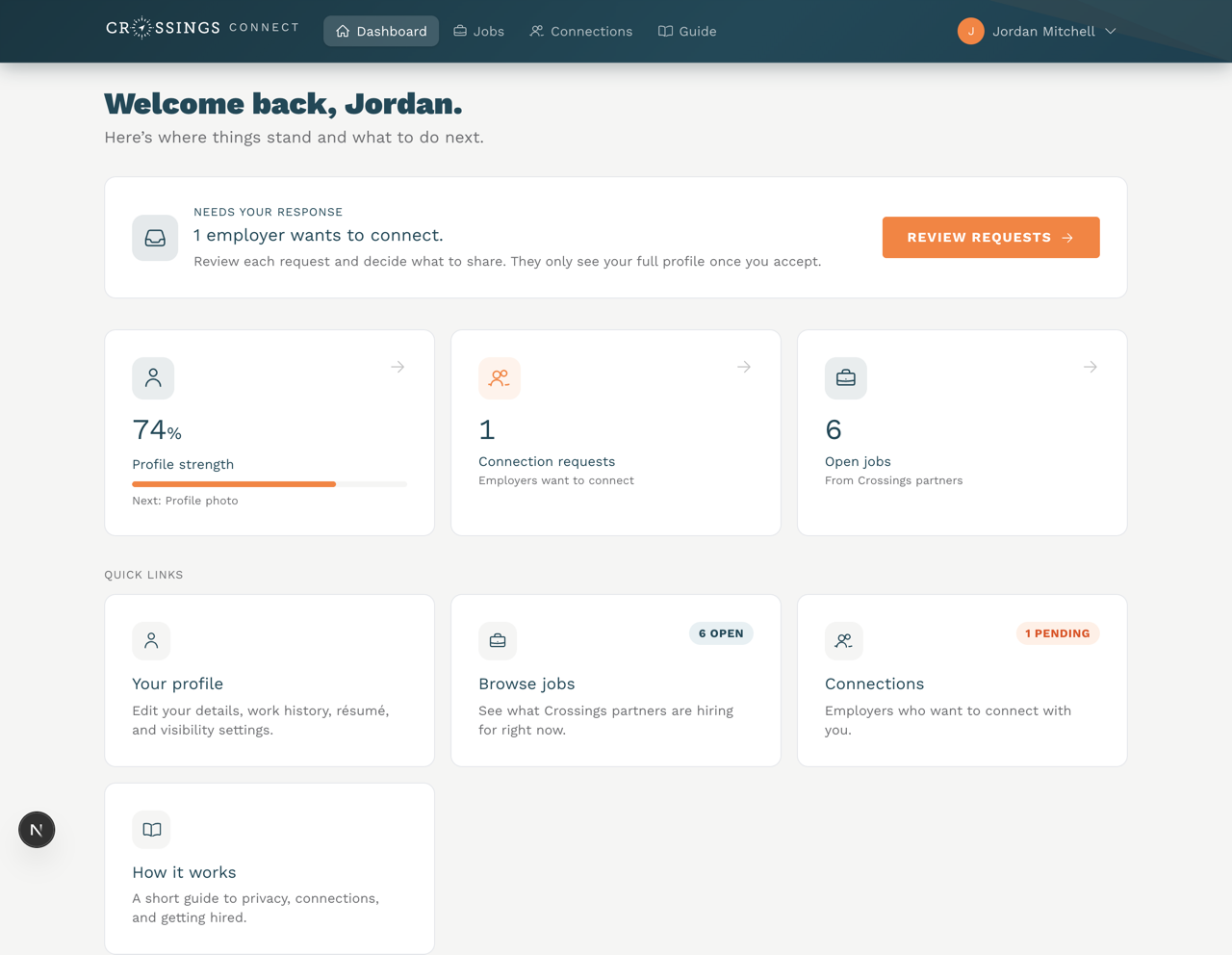
Task: Open the How it works quick link
Action: pyautogui.click(x=269, y=868)
